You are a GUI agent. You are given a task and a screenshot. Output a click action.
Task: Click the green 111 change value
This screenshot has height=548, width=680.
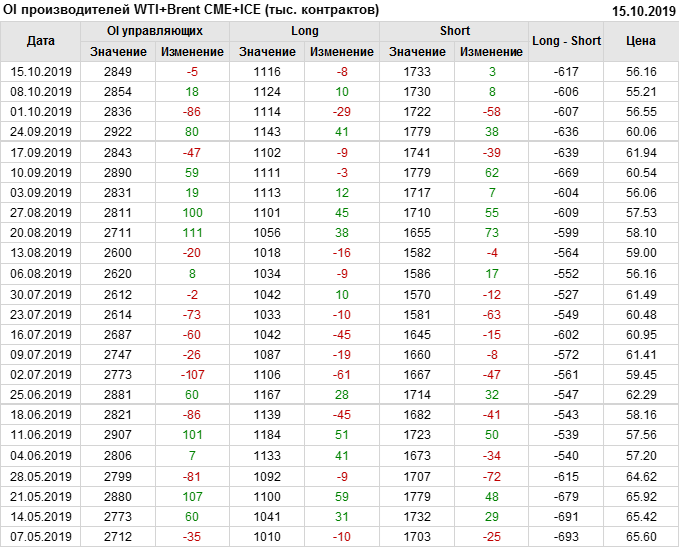(x=192, y=232)
